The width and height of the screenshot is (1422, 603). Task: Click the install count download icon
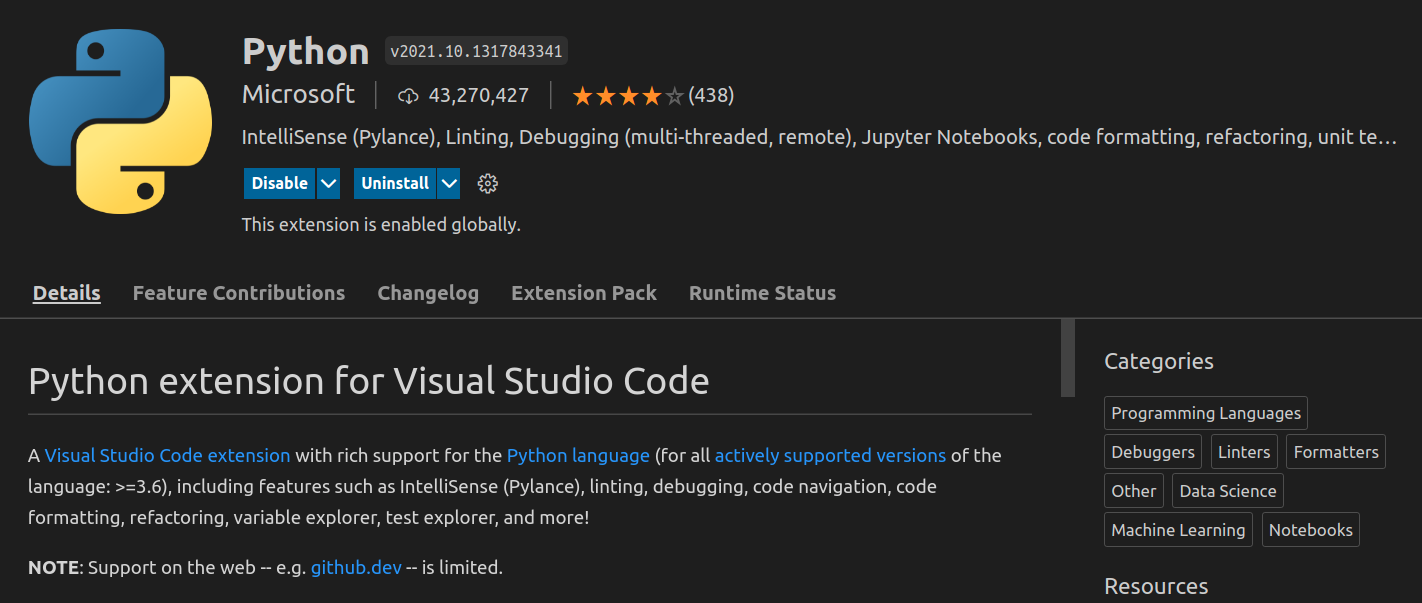click(x=408, y=96)
